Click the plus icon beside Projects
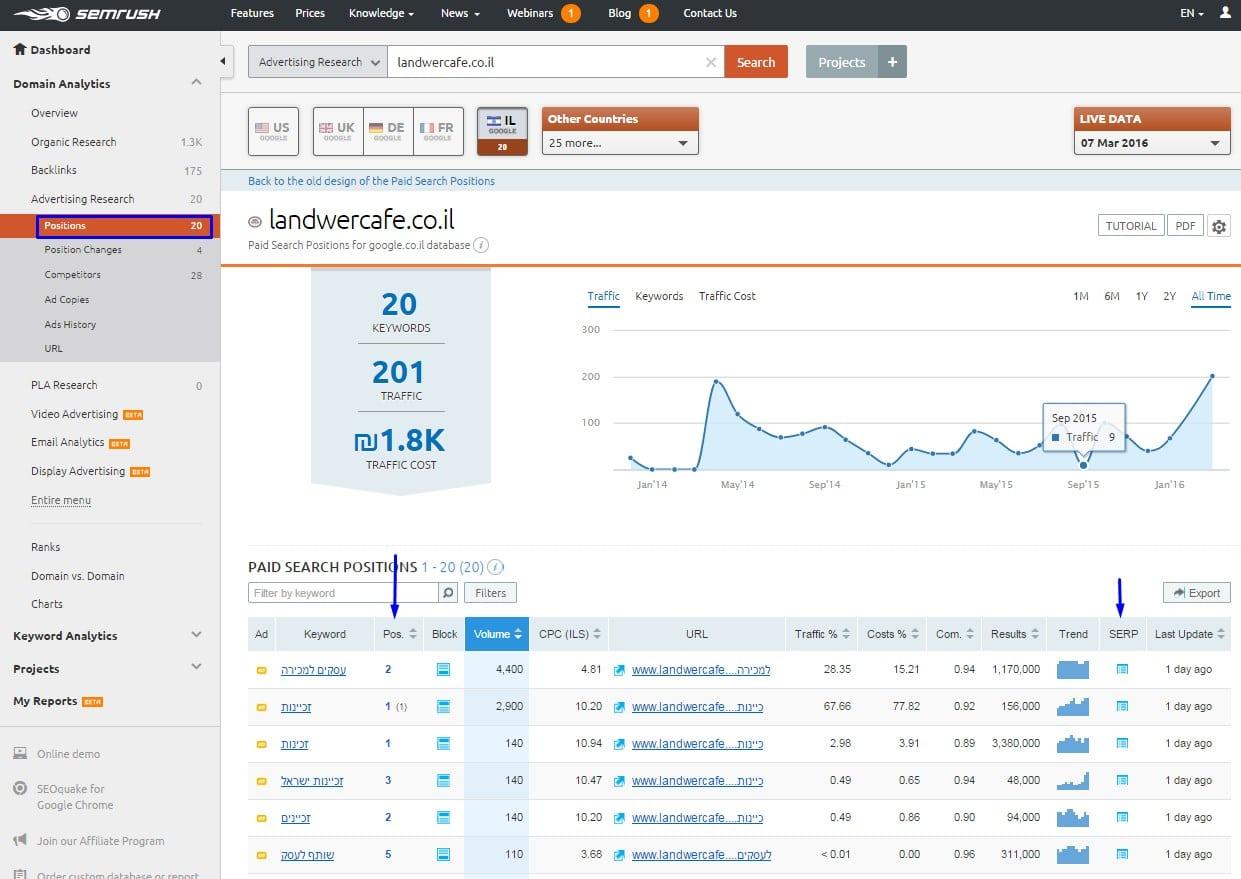Viewport: 1241px width, 879px height. coord(892,62)
